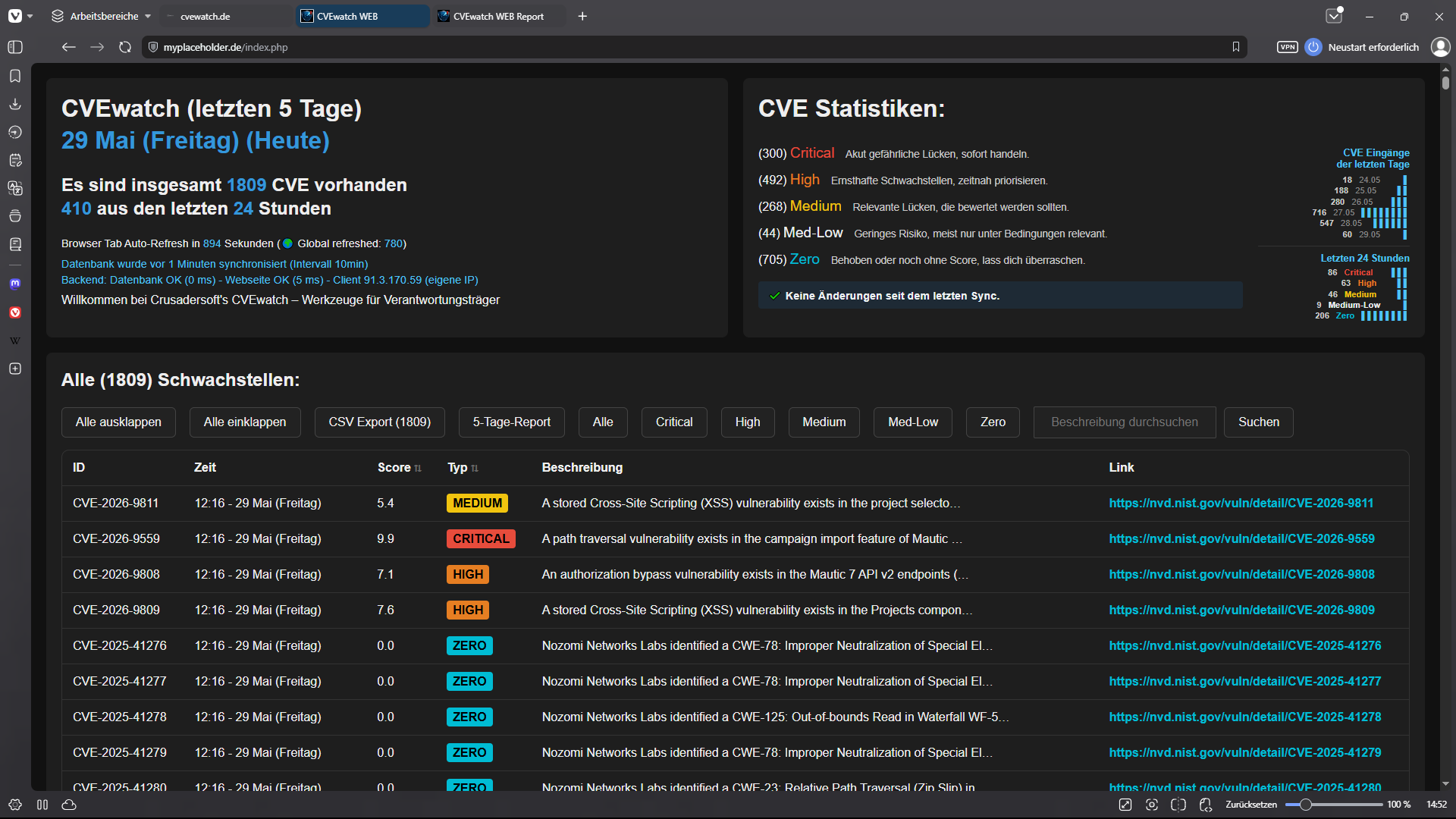
Task: Filter by Critical vulnerabilities
Action: (x=674, y=422)
